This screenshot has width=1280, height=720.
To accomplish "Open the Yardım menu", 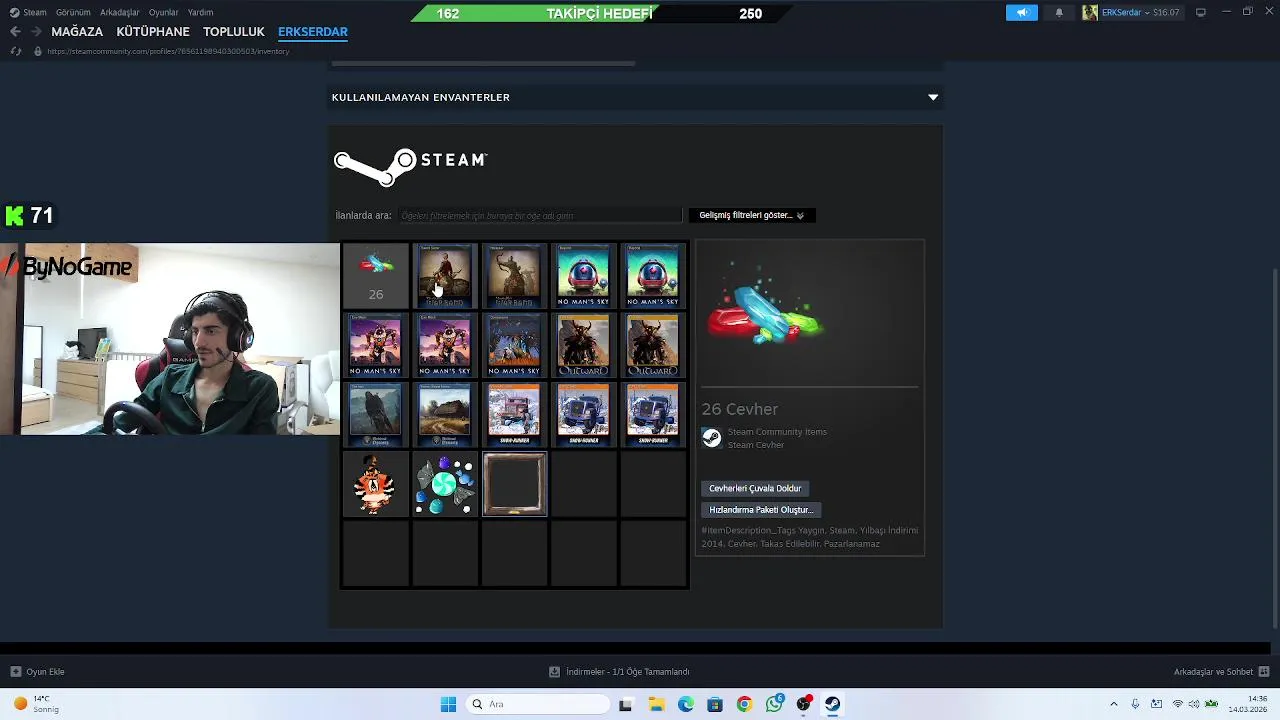I will (200, 13).
